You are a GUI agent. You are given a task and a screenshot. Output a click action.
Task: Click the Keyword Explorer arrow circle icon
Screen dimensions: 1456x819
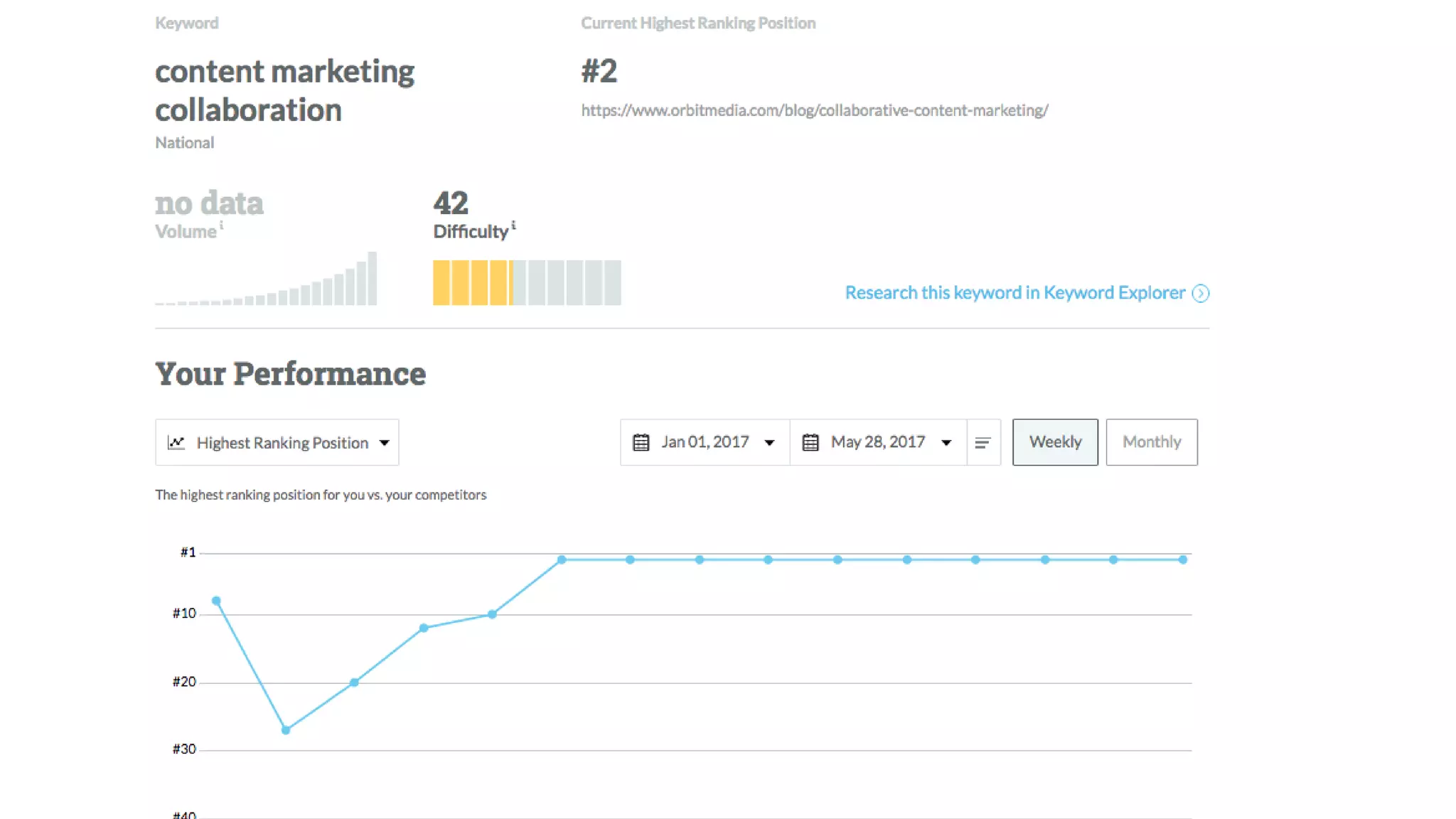(x=1200, y=293)
